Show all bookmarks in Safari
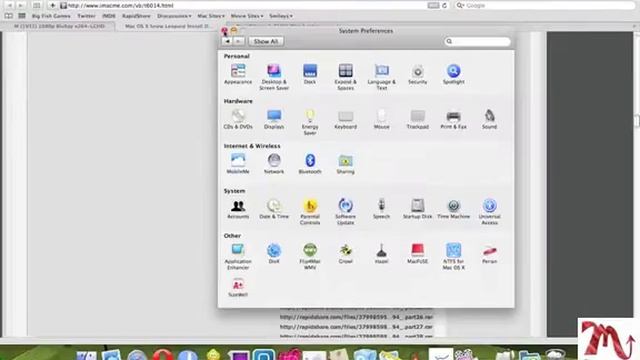Image resolution: width=640 pixels, height=360 pixels. click(9, 16)
